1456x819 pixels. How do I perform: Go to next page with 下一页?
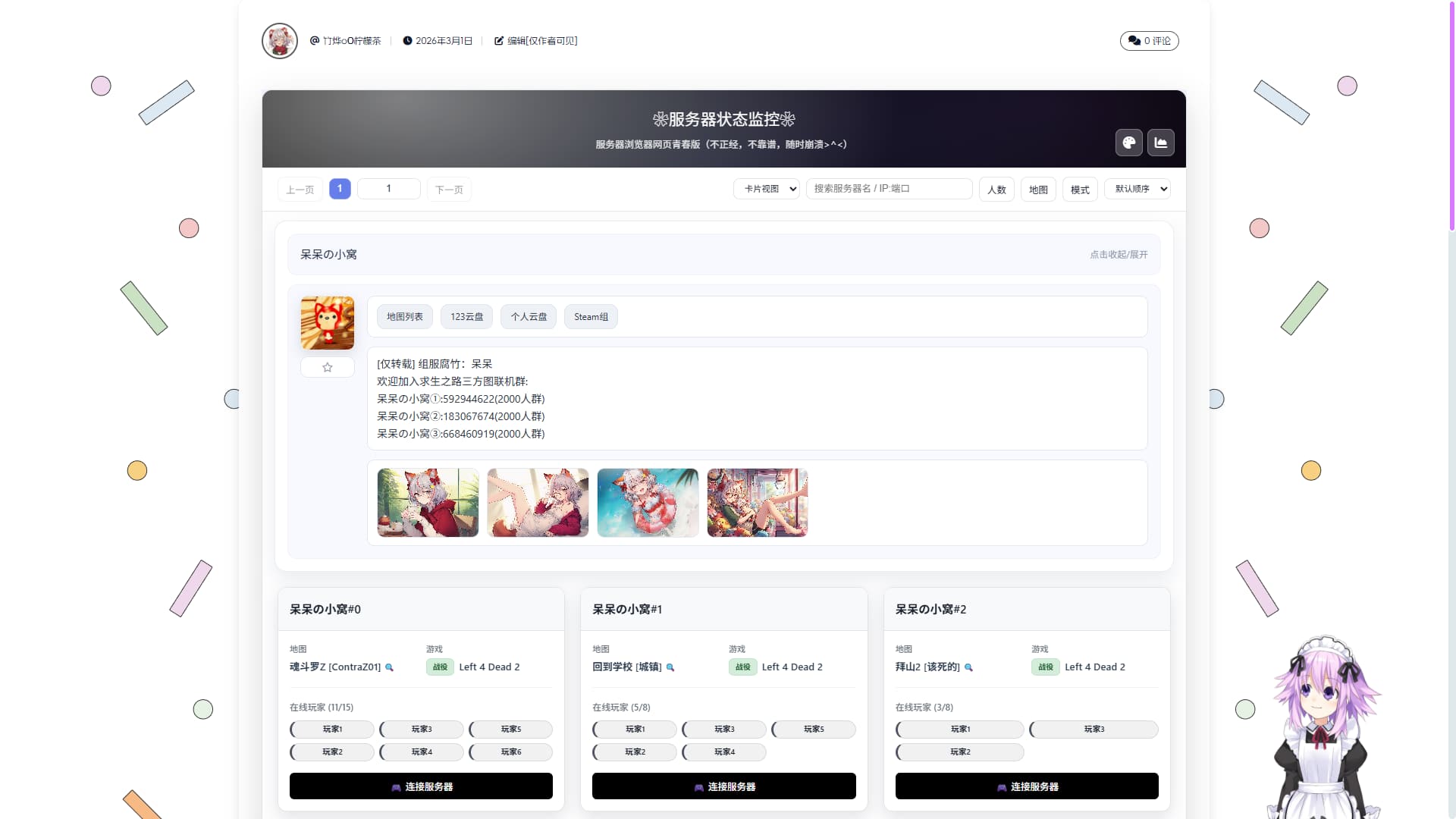point(448,189)
